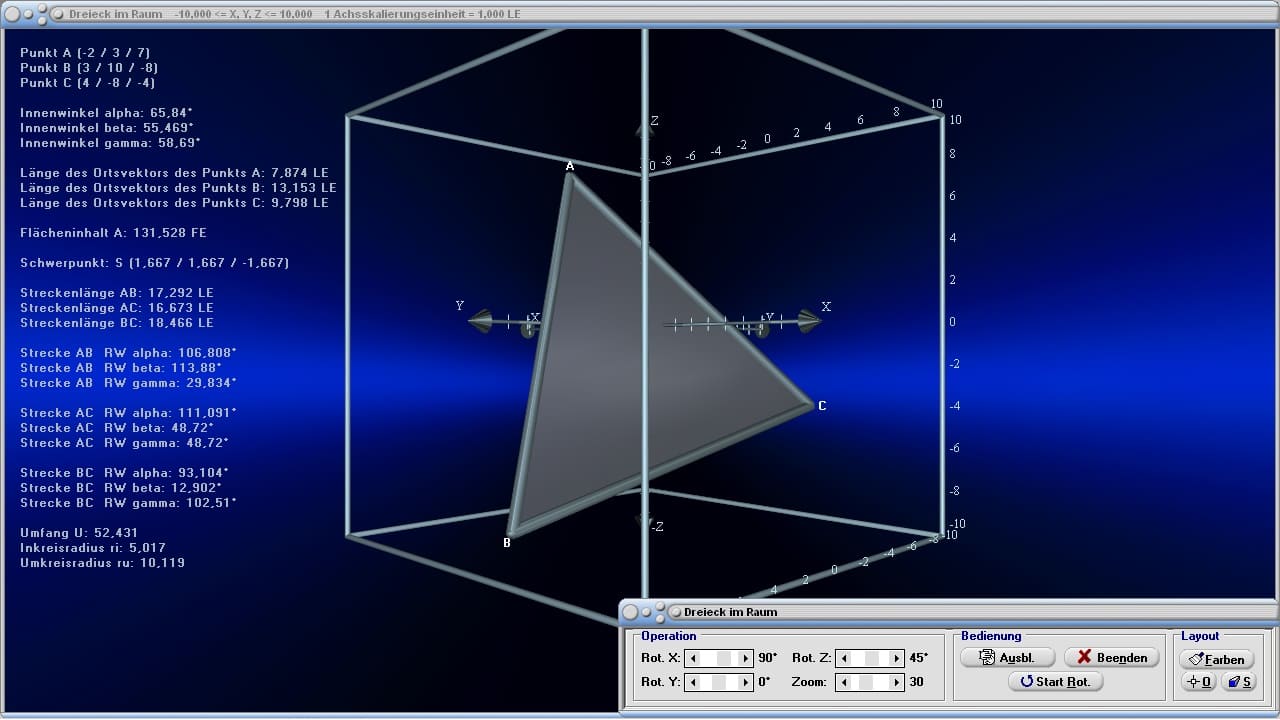This screenshot has height=720, width=1280.
Task: Click the Beenden exit button
Action: coord(1112,657)
